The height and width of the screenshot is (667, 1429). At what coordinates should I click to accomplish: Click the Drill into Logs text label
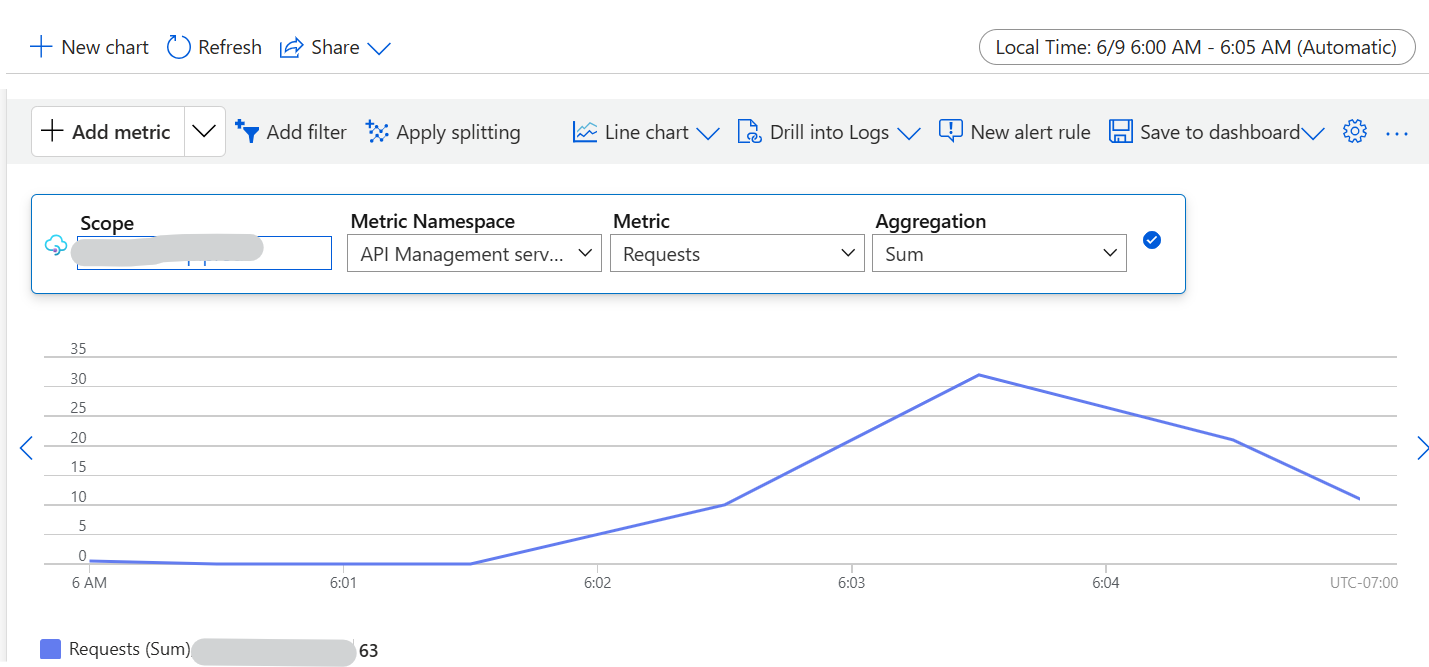click(x=829, y=132)
